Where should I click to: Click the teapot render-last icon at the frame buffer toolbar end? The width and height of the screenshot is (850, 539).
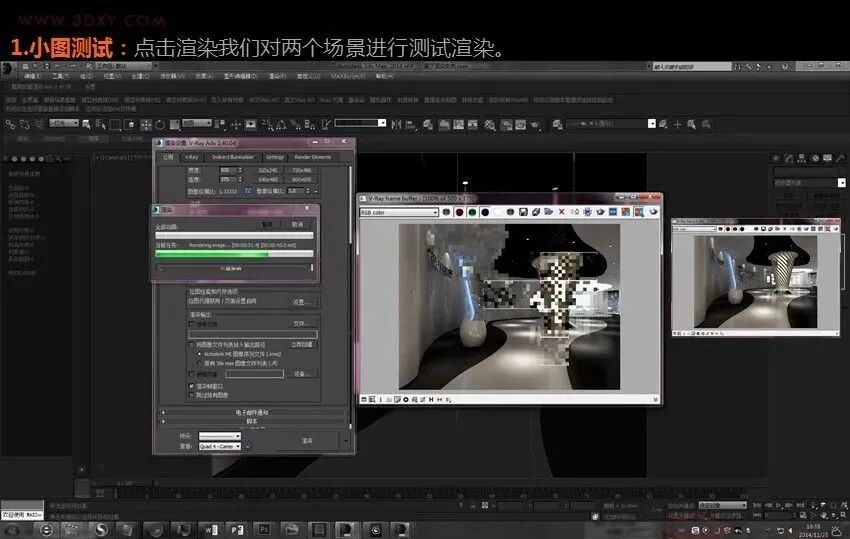[653, 212]
